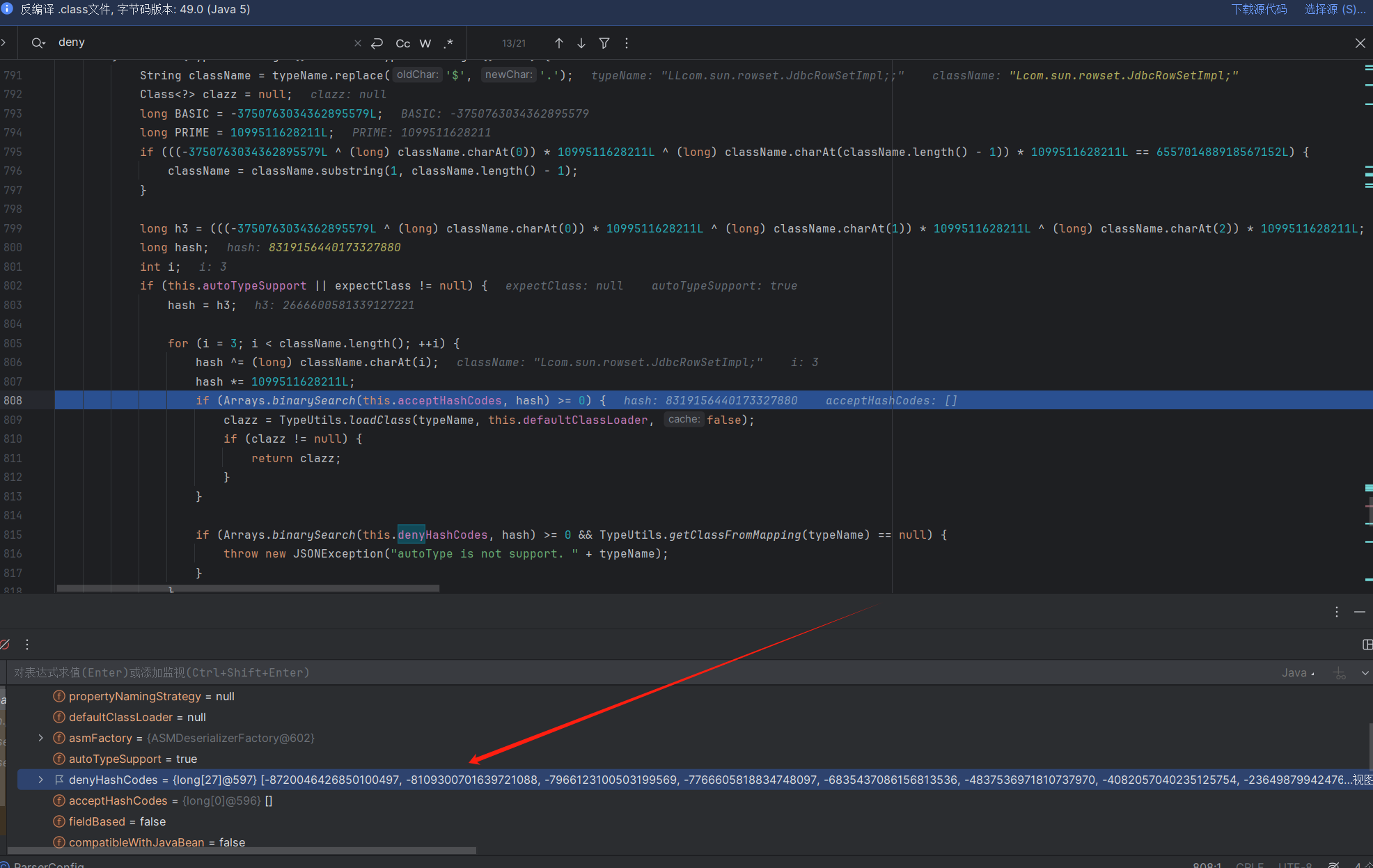The width and height of the screenshot is (1373, 868).
Task: Open search bar more options menu
Action: [x=627, y=43]
